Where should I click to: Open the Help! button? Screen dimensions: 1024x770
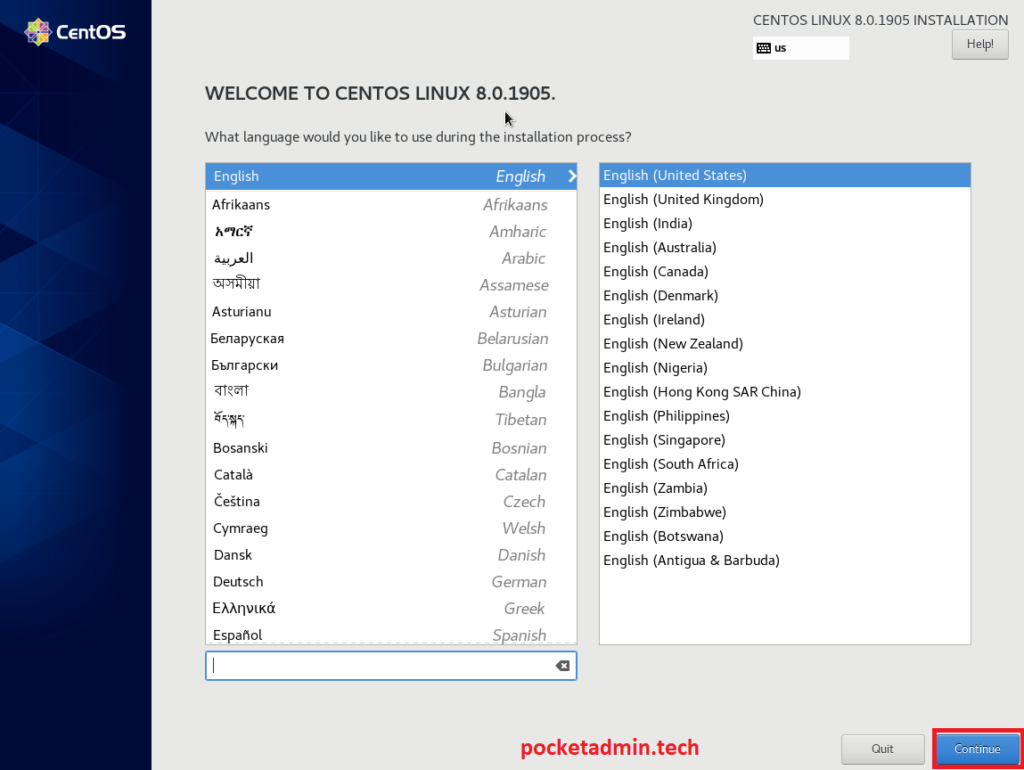980,44
